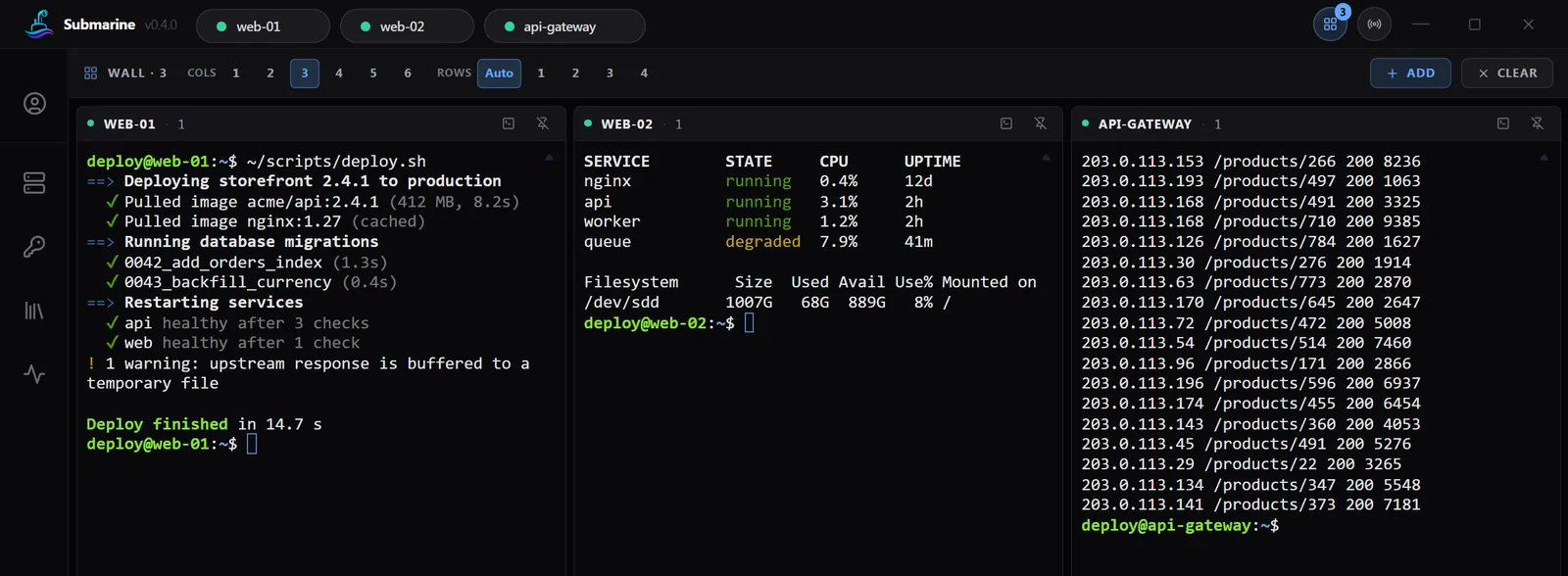Set wall columns to 6
Screen dimensions: 1568x576
point(408,73)
